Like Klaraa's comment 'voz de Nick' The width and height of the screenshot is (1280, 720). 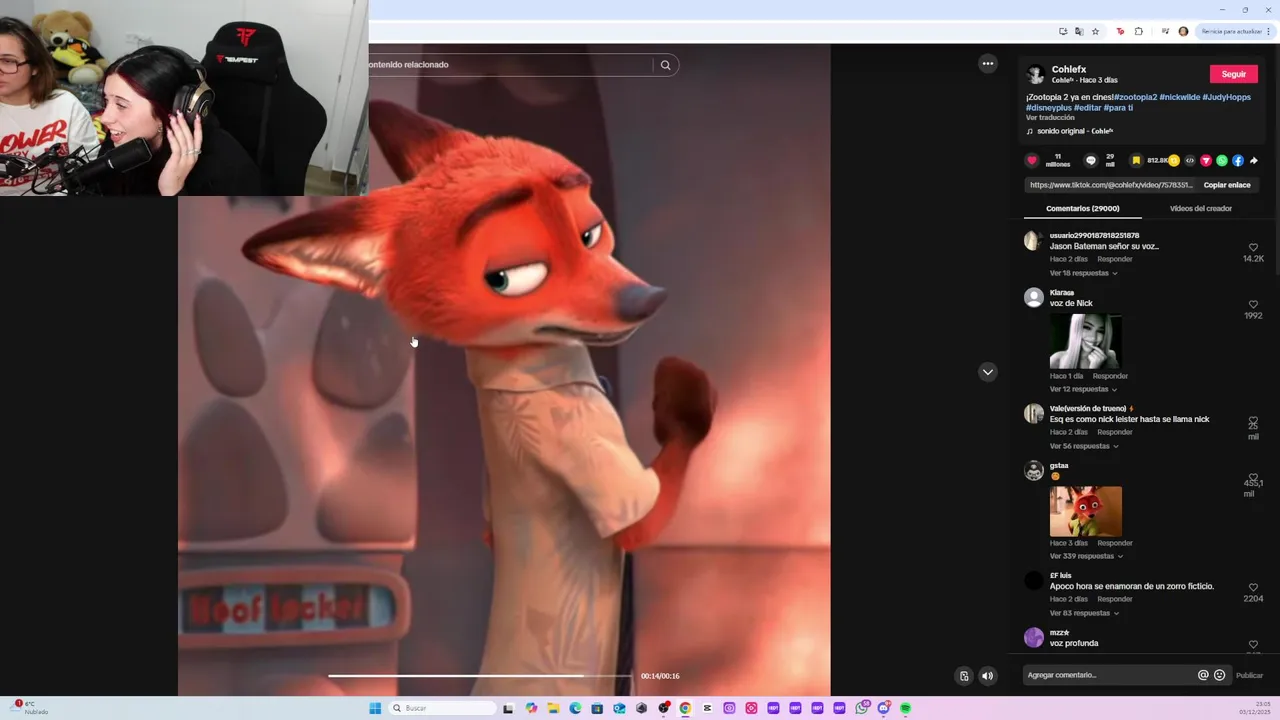coord(1253,305)
